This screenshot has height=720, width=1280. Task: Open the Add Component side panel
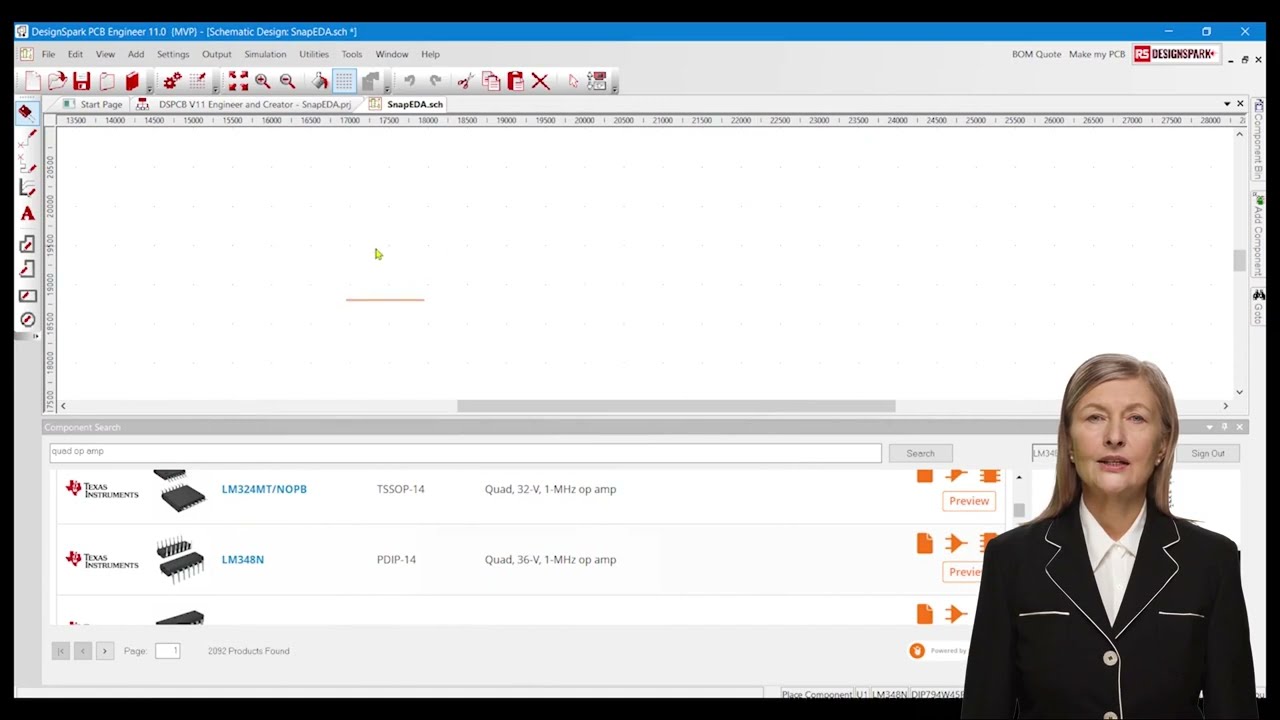[x=1258, y=236]
